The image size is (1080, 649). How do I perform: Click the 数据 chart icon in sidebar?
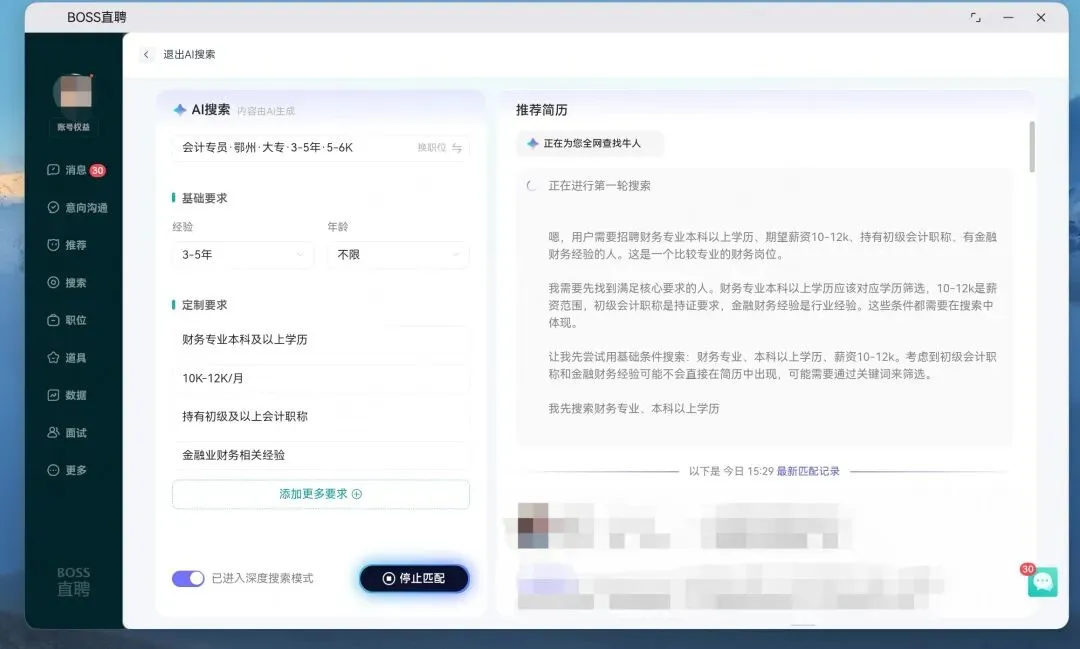pos(53,395)
